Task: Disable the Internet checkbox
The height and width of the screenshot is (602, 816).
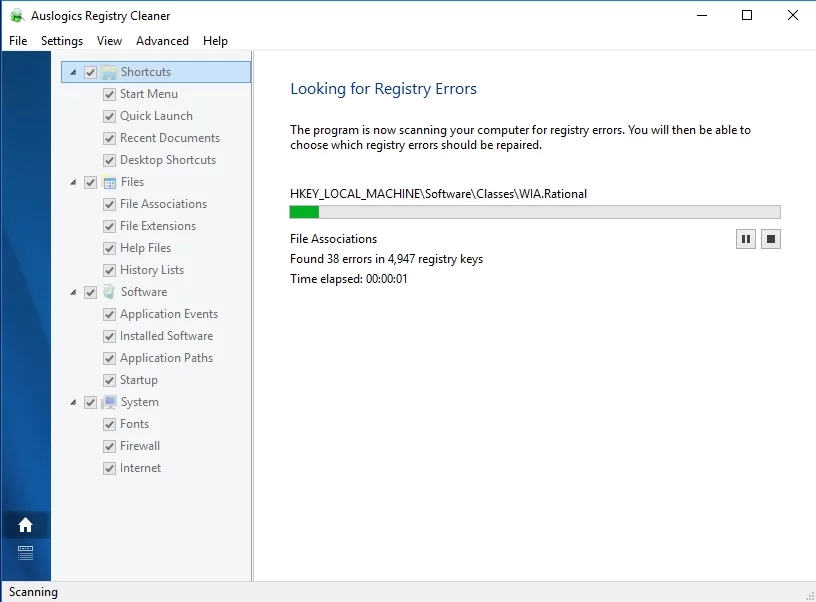Action: [109, 468]
